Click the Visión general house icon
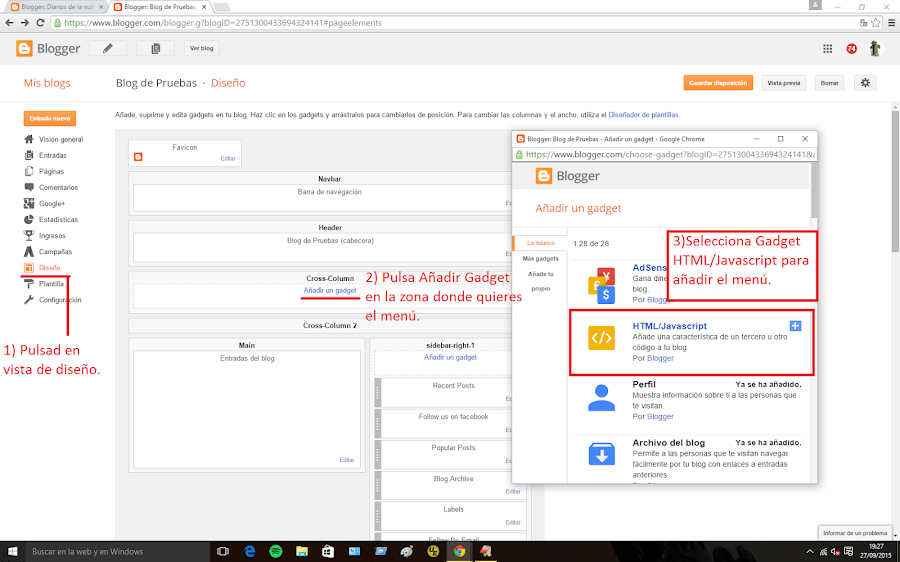900x562 pixels. pos(29,139)
